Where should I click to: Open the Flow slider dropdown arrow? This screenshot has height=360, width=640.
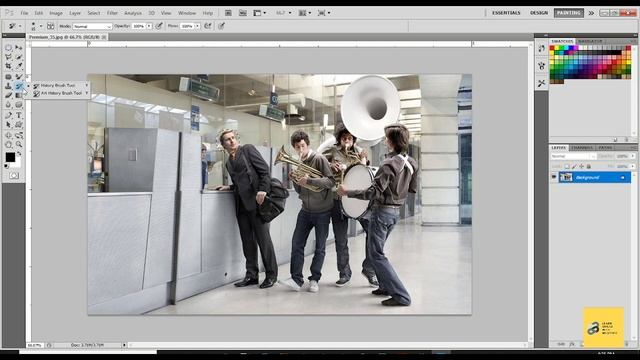point(198,26)
